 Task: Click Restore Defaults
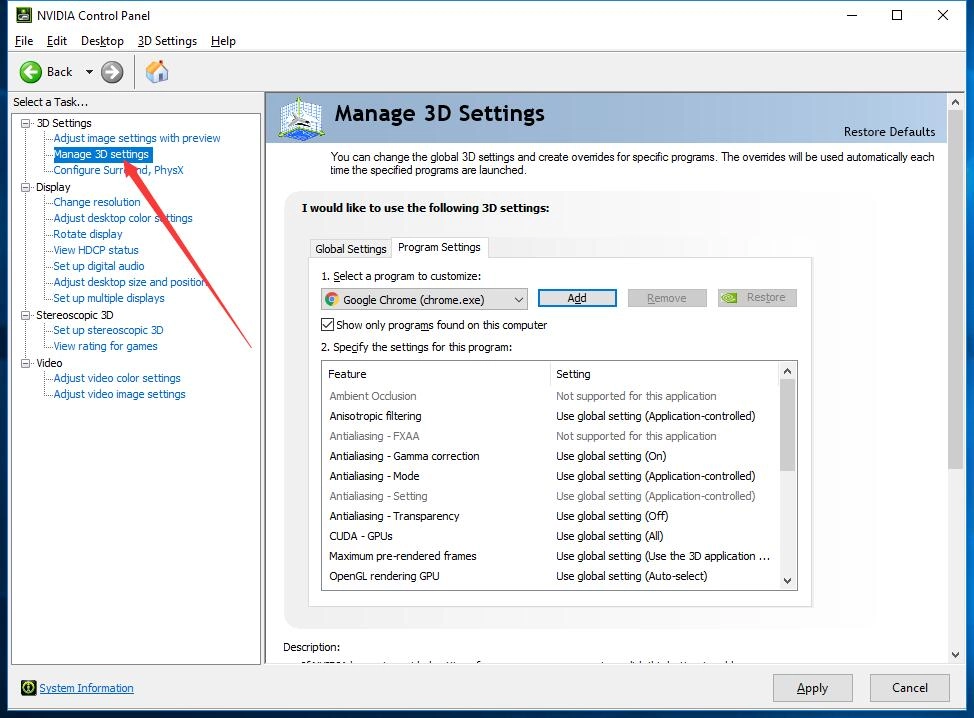point(889,131)
